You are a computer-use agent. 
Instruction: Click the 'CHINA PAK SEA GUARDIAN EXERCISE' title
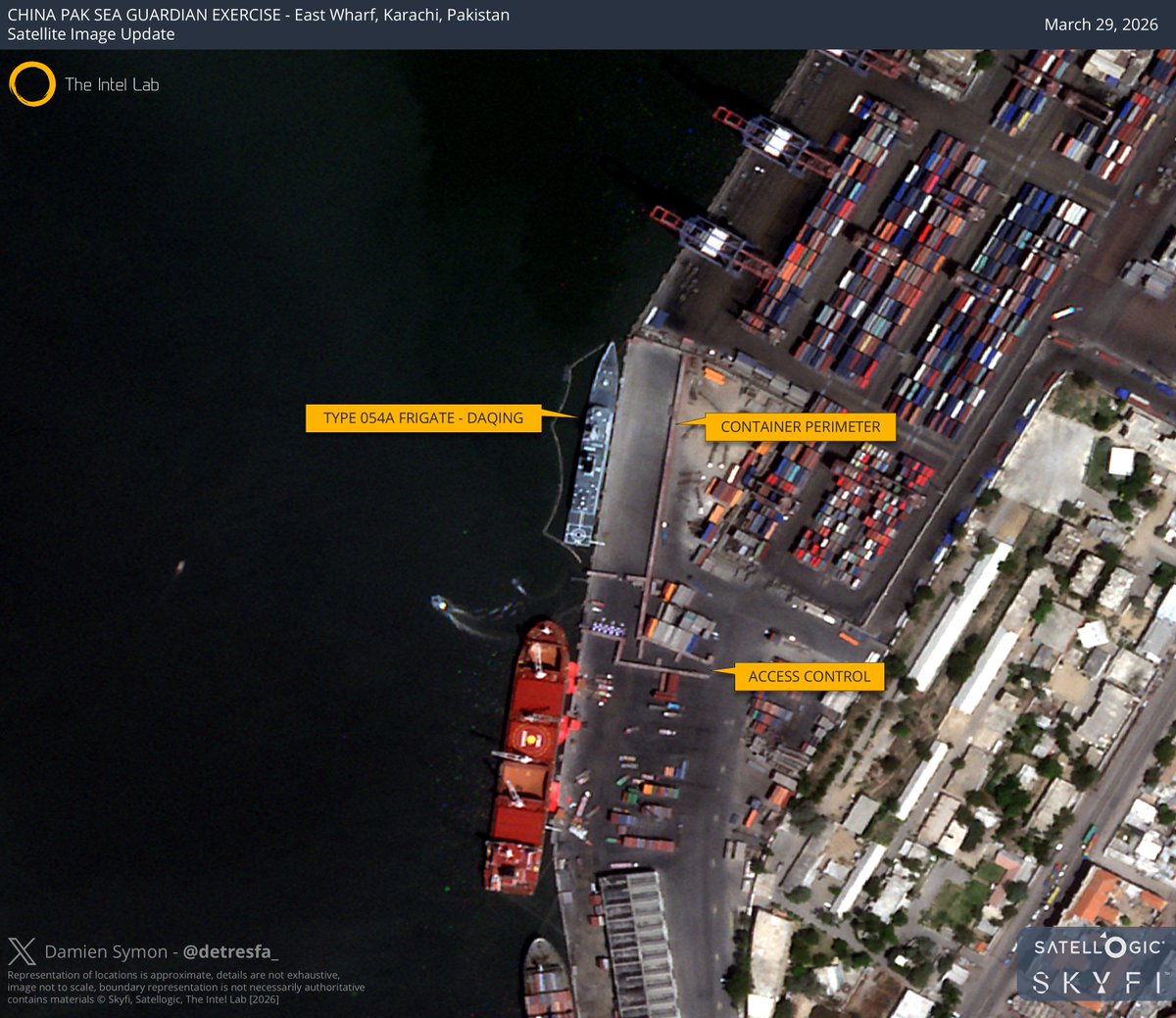144,15
